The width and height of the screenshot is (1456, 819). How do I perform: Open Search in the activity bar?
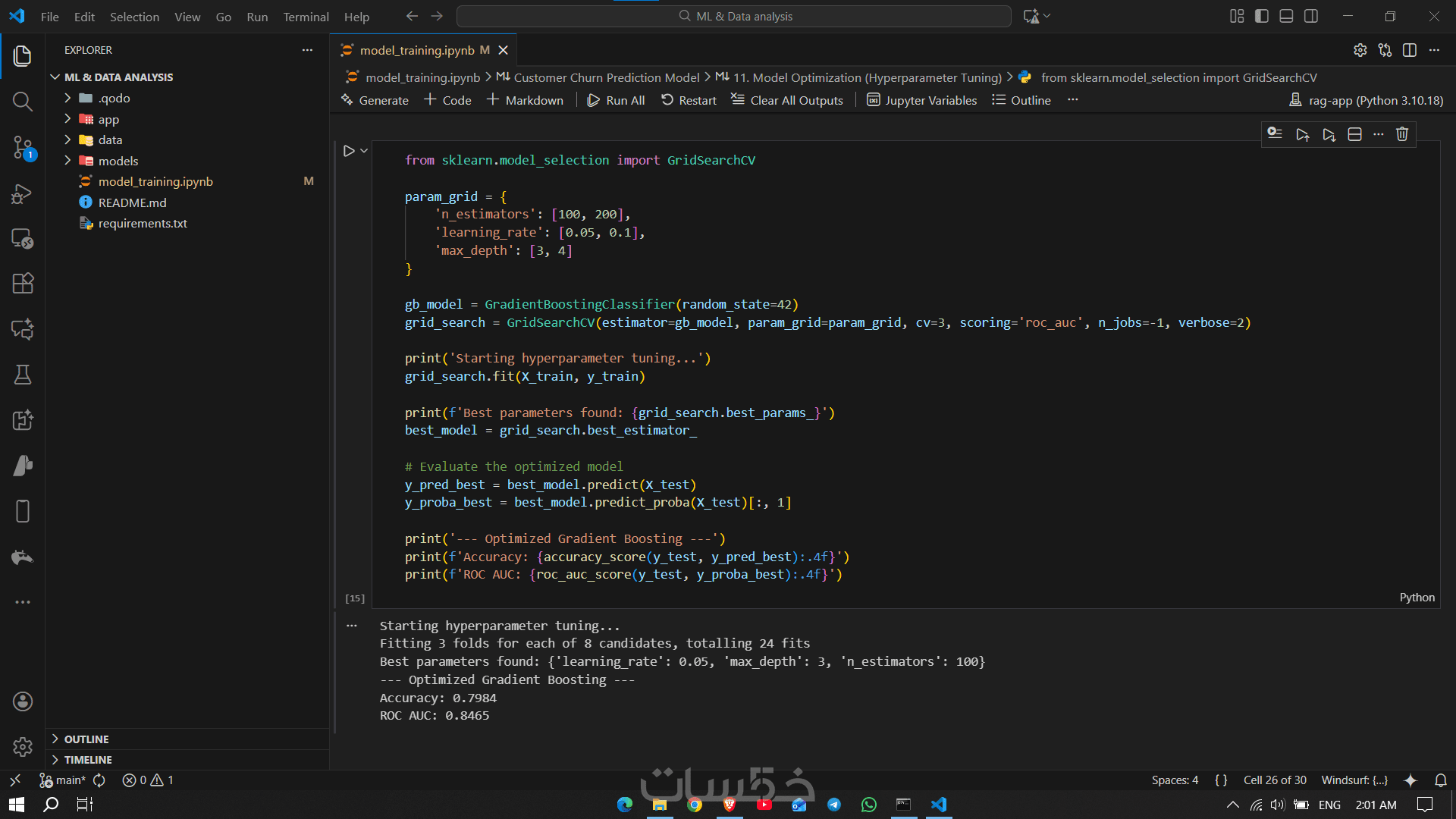[x=23, y=102]
